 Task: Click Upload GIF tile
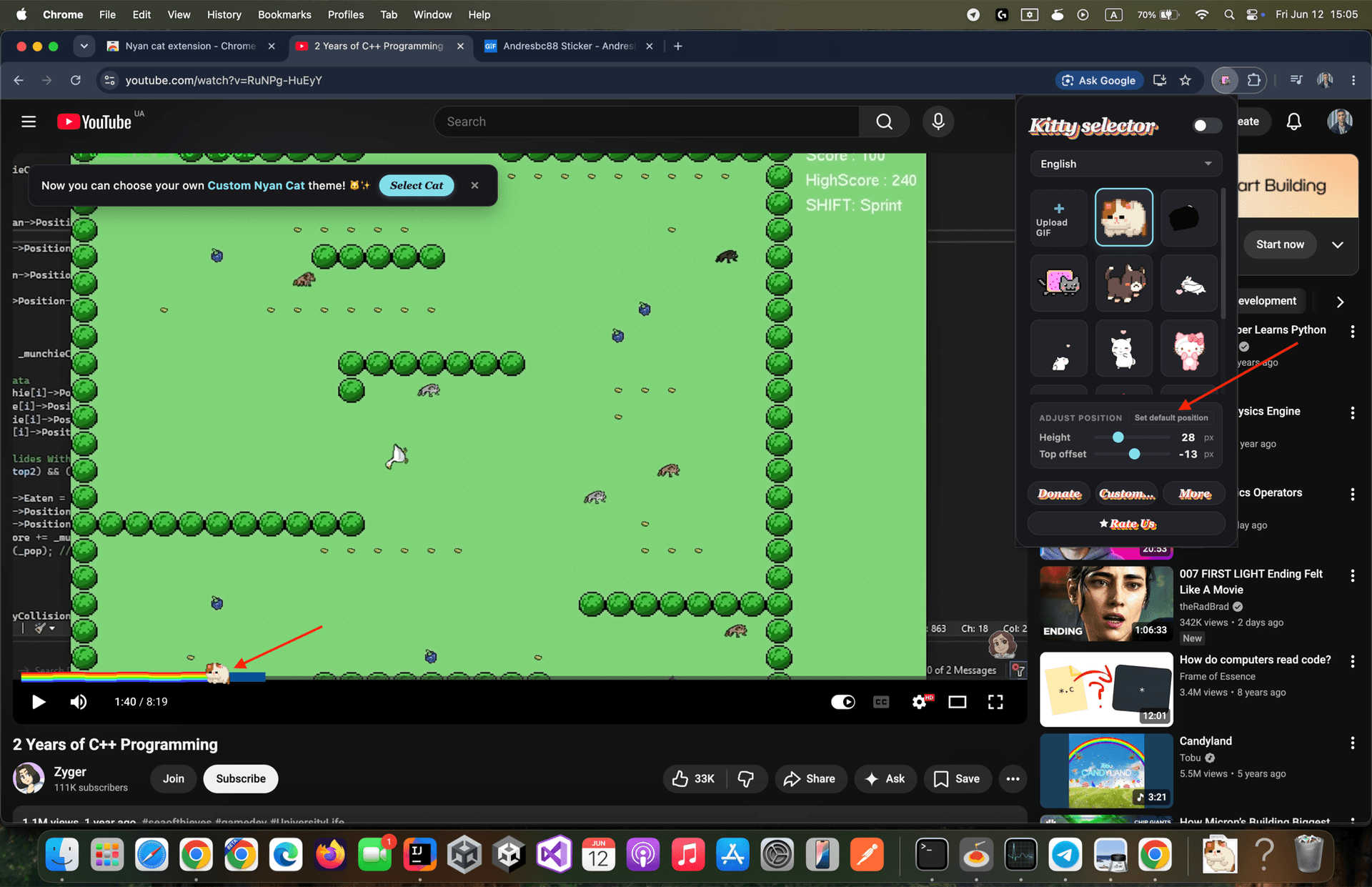(1059, 217)
